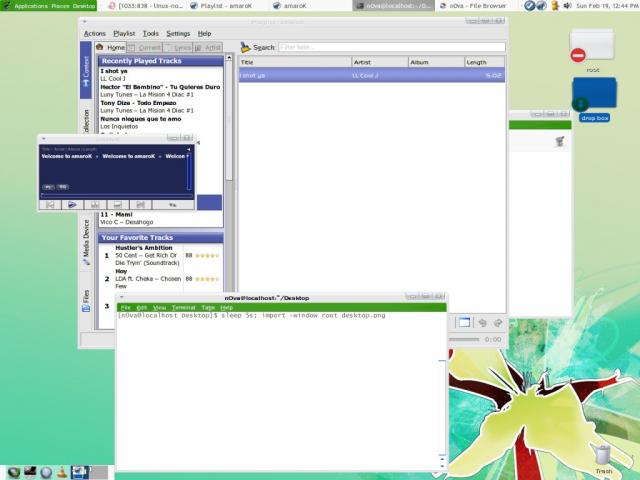
Task: Select the 'I shot ya' playlist row
Action: click(371, 76)
